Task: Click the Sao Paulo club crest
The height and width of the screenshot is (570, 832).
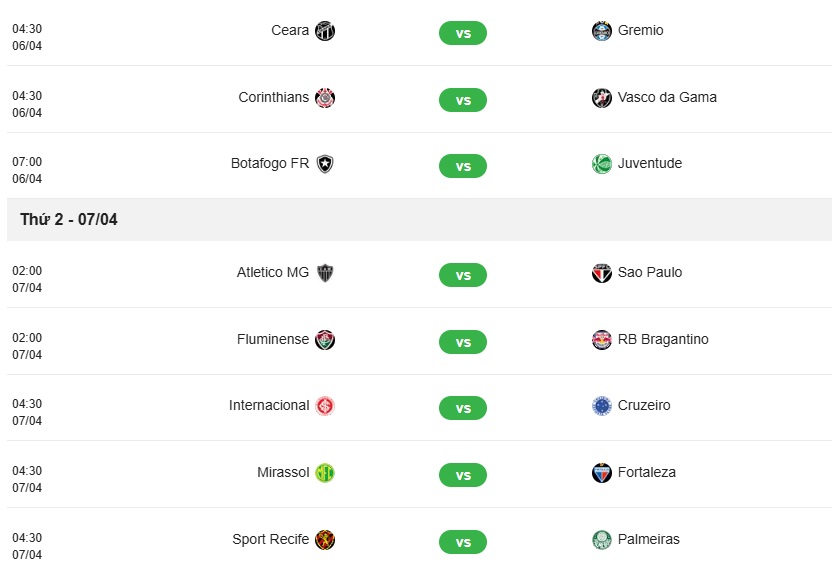Action: click(x=602, y=273)
